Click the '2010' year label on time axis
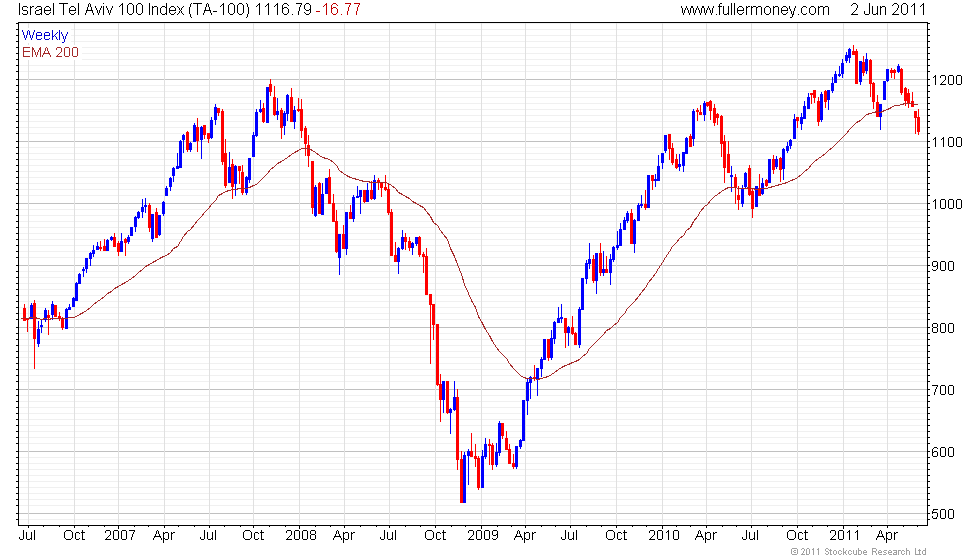The width and height of the screenshot is (980, 560). click(x=663, y=536)
